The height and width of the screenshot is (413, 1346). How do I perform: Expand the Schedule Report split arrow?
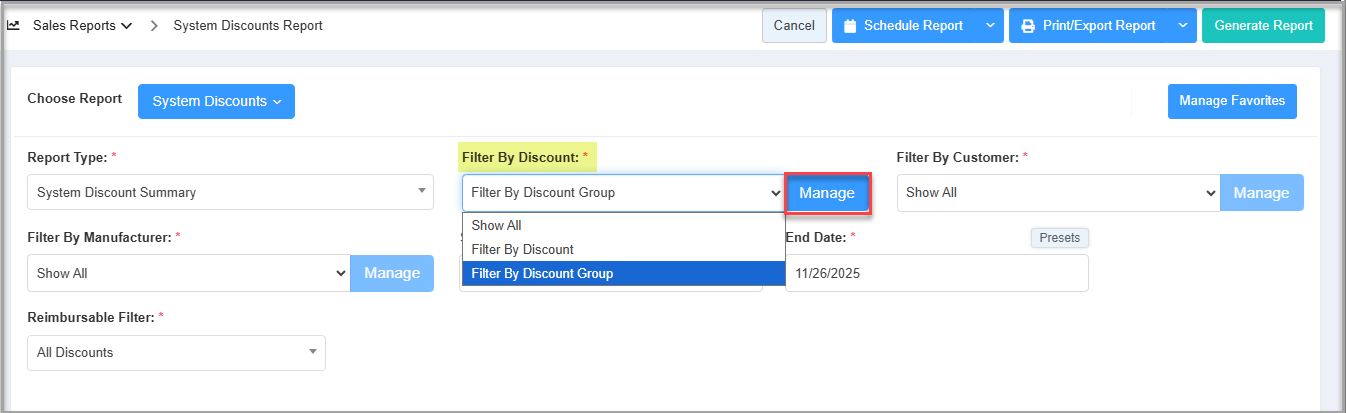tap(989, 26)
